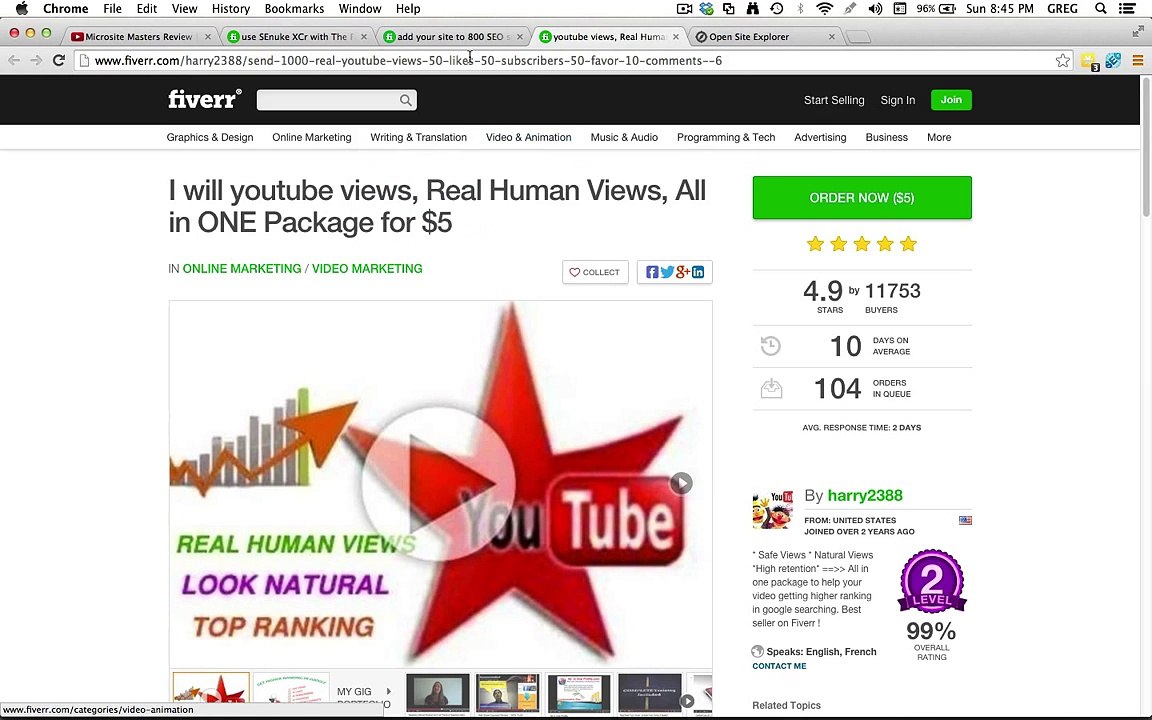1152x720 pixels.
Task: Open the Music & Audio category
Action: [624, 137]
